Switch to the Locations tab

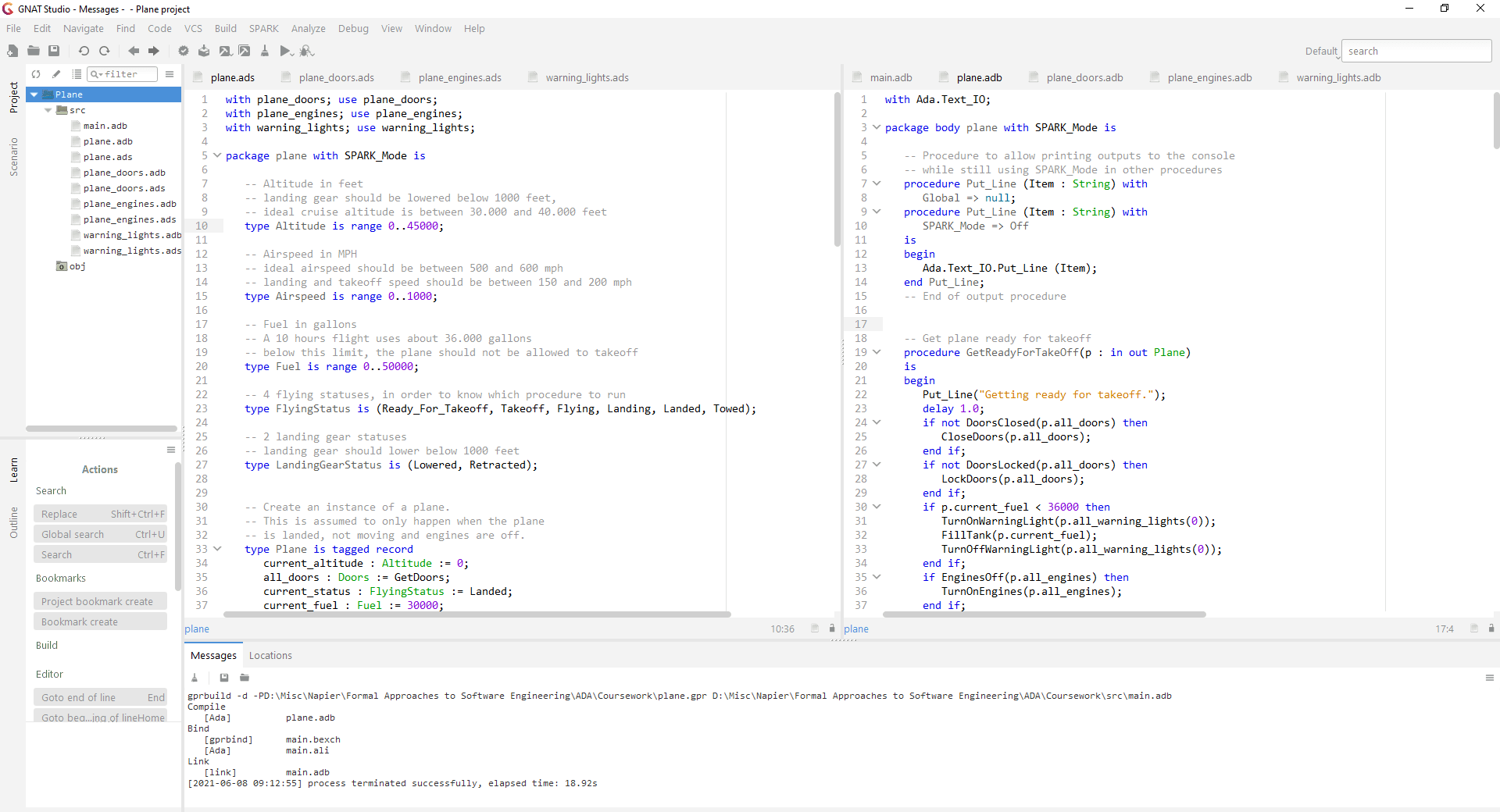click(x=270, y=655)
